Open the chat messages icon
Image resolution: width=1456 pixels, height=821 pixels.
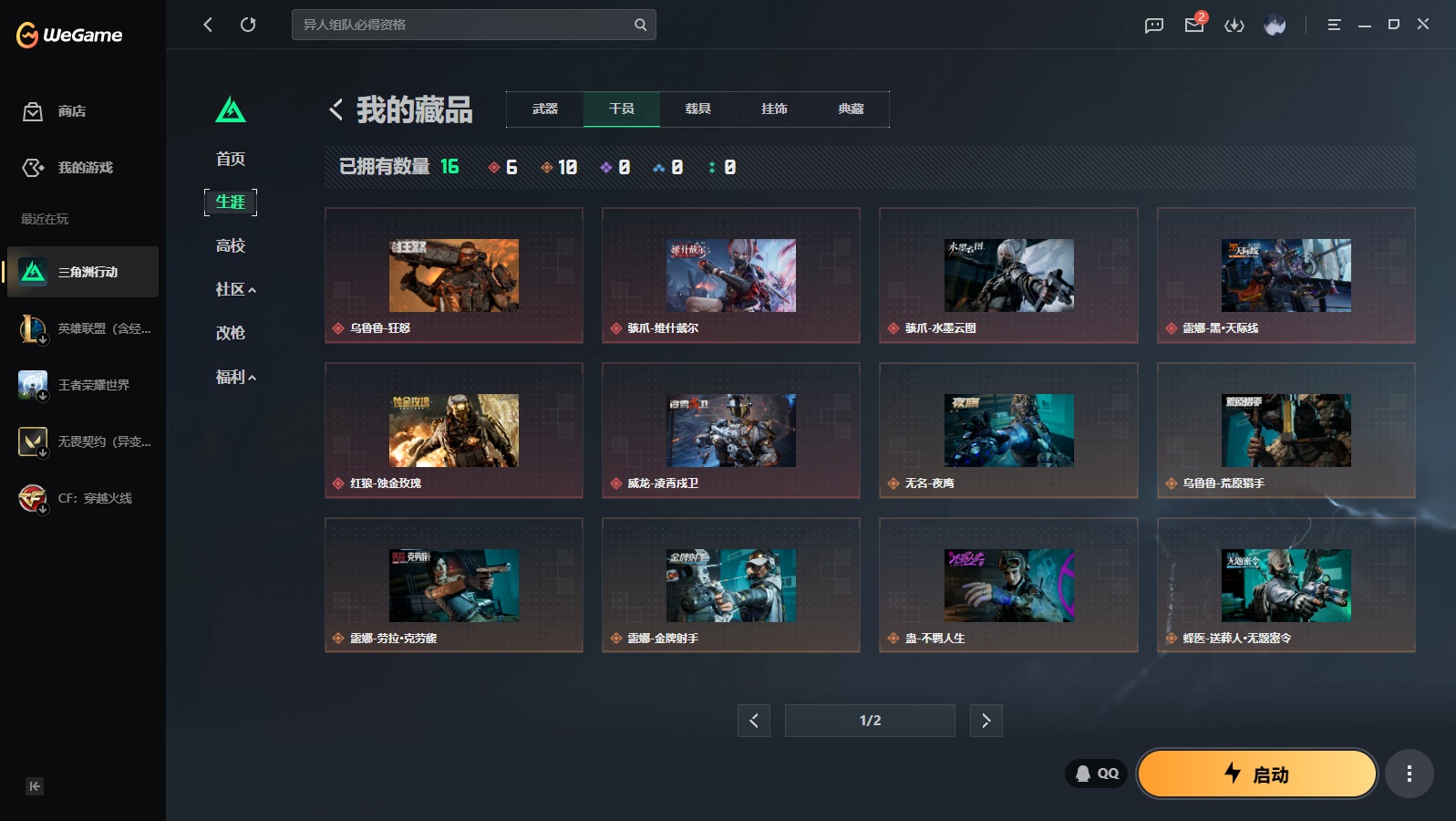(x=1154, y=26)
